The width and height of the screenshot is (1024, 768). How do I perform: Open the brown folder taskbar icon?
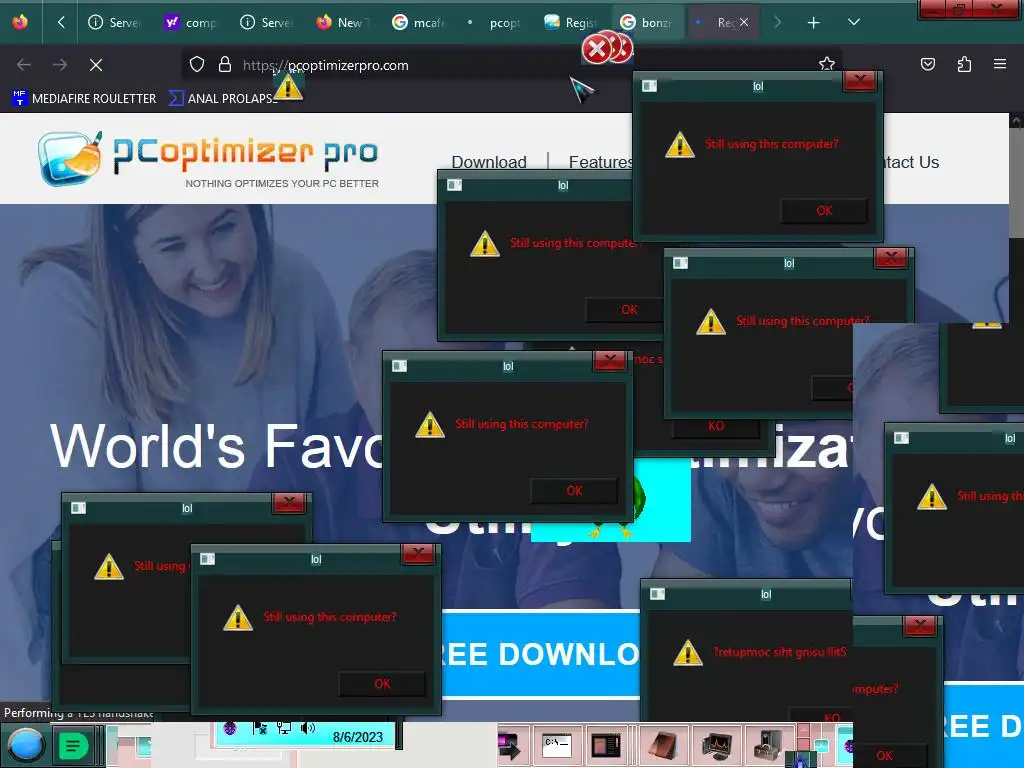[x=662, y=746]
